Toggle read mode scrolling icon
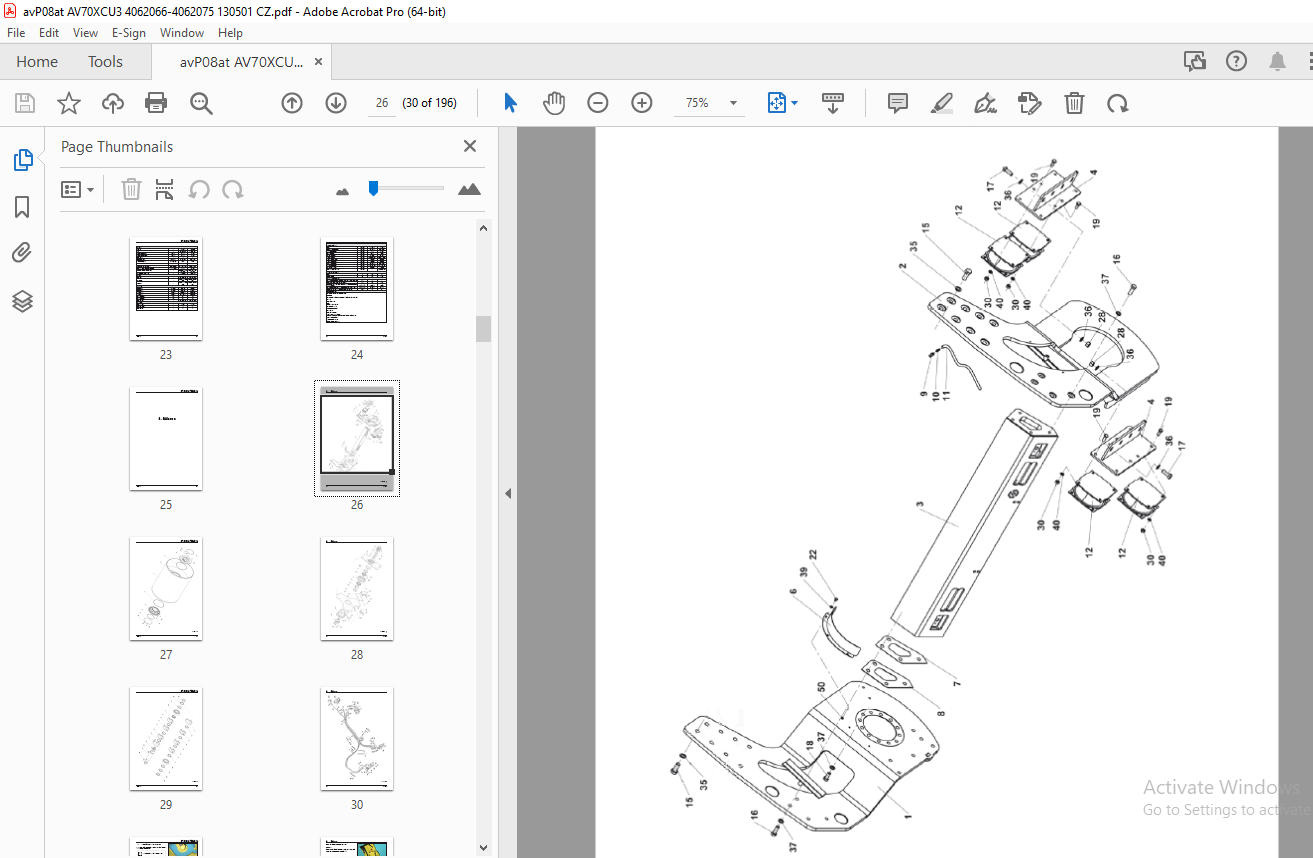The image size is (1313, 858). point(833,103)
